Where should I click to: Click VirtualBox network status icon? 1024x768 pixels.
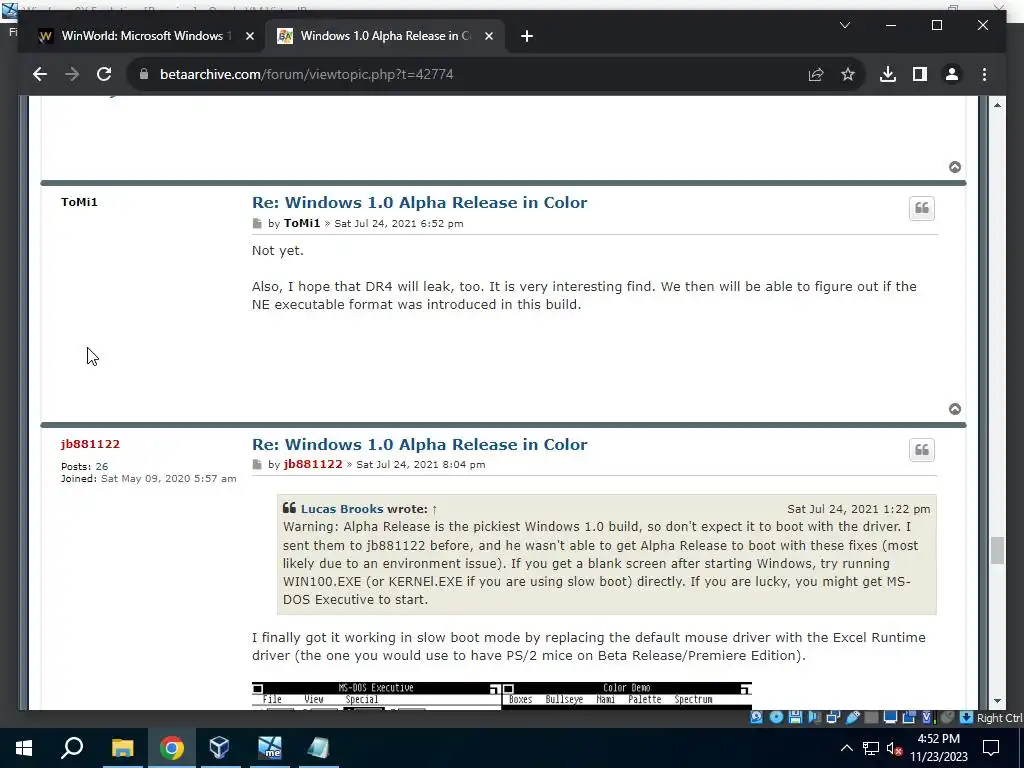pyautogui.click(x=833, y=717)
